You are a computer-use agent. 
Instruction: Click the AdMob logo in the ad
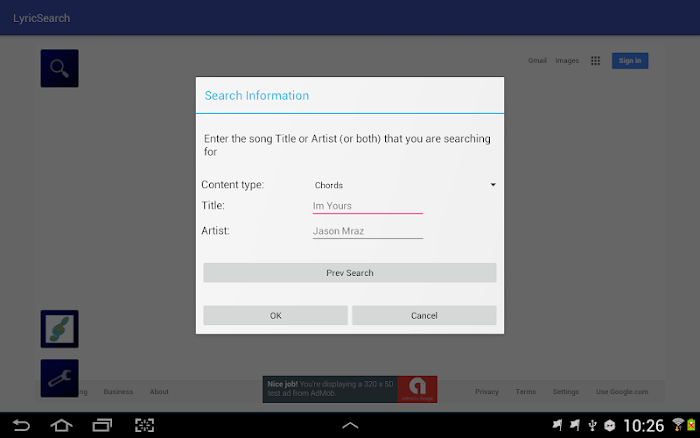(x=417, y=388)
